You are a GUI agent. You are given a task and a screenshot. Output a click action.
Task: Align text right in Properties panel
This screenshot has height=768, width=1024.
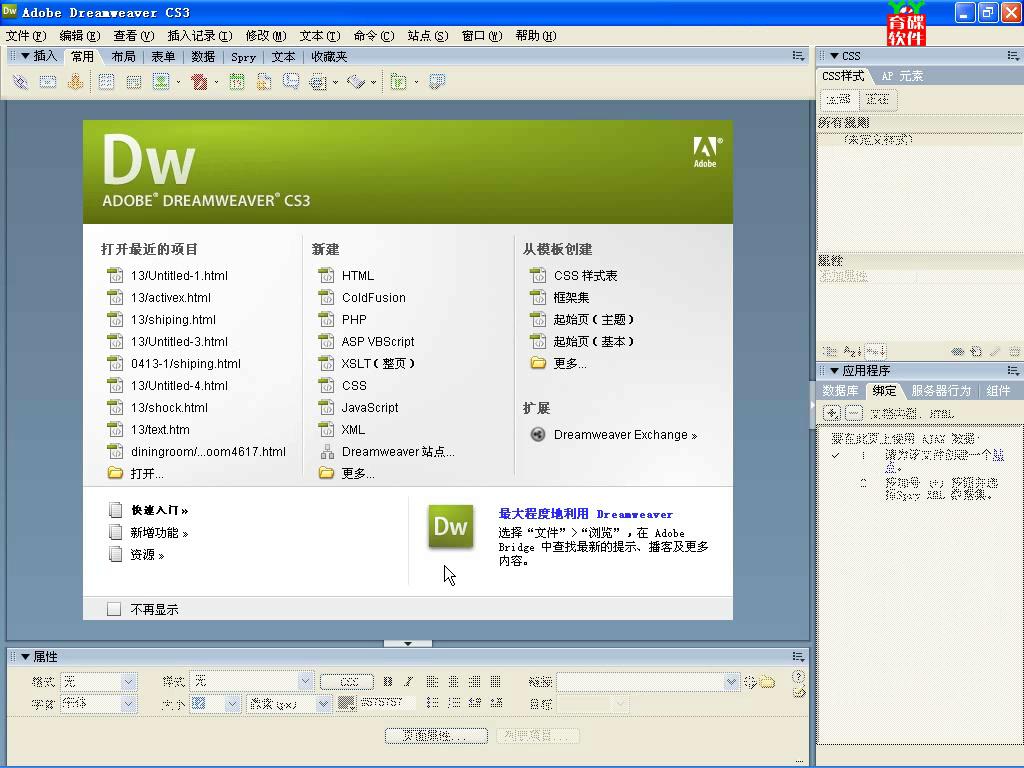475,682
